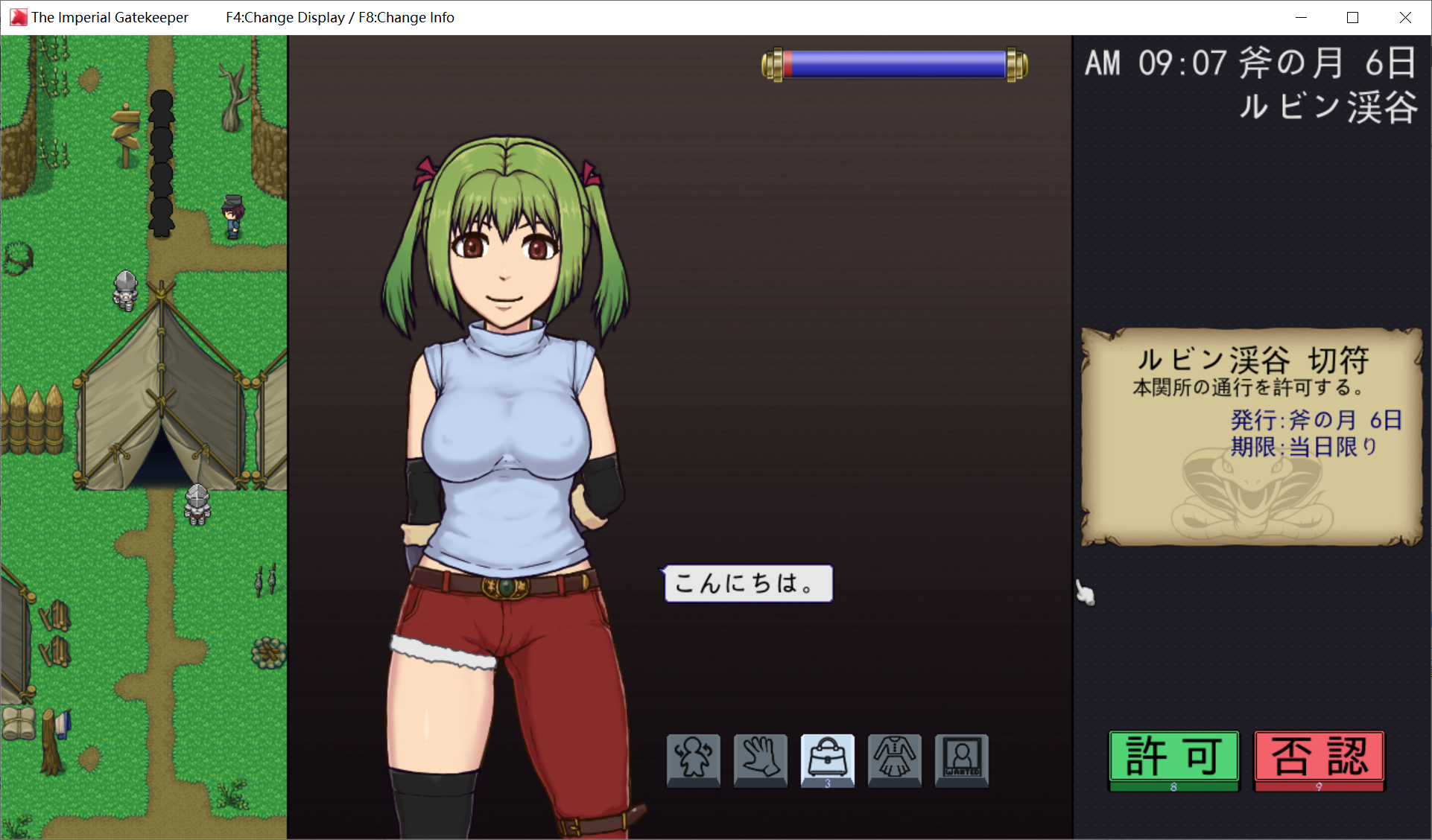Click the 本関所の通行を許可する。 text line

[x=1249, y=387]
